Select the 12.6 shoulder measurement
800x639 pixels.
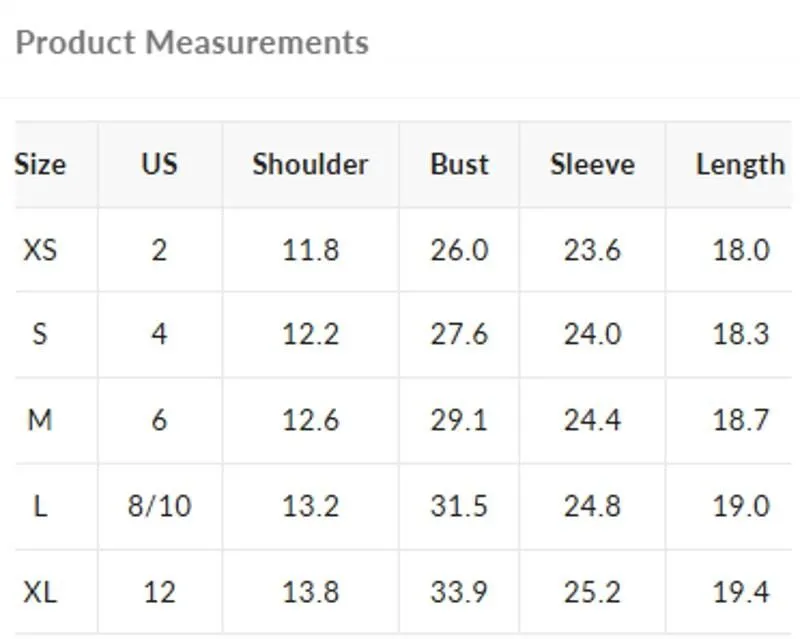[x=310, y=421]
